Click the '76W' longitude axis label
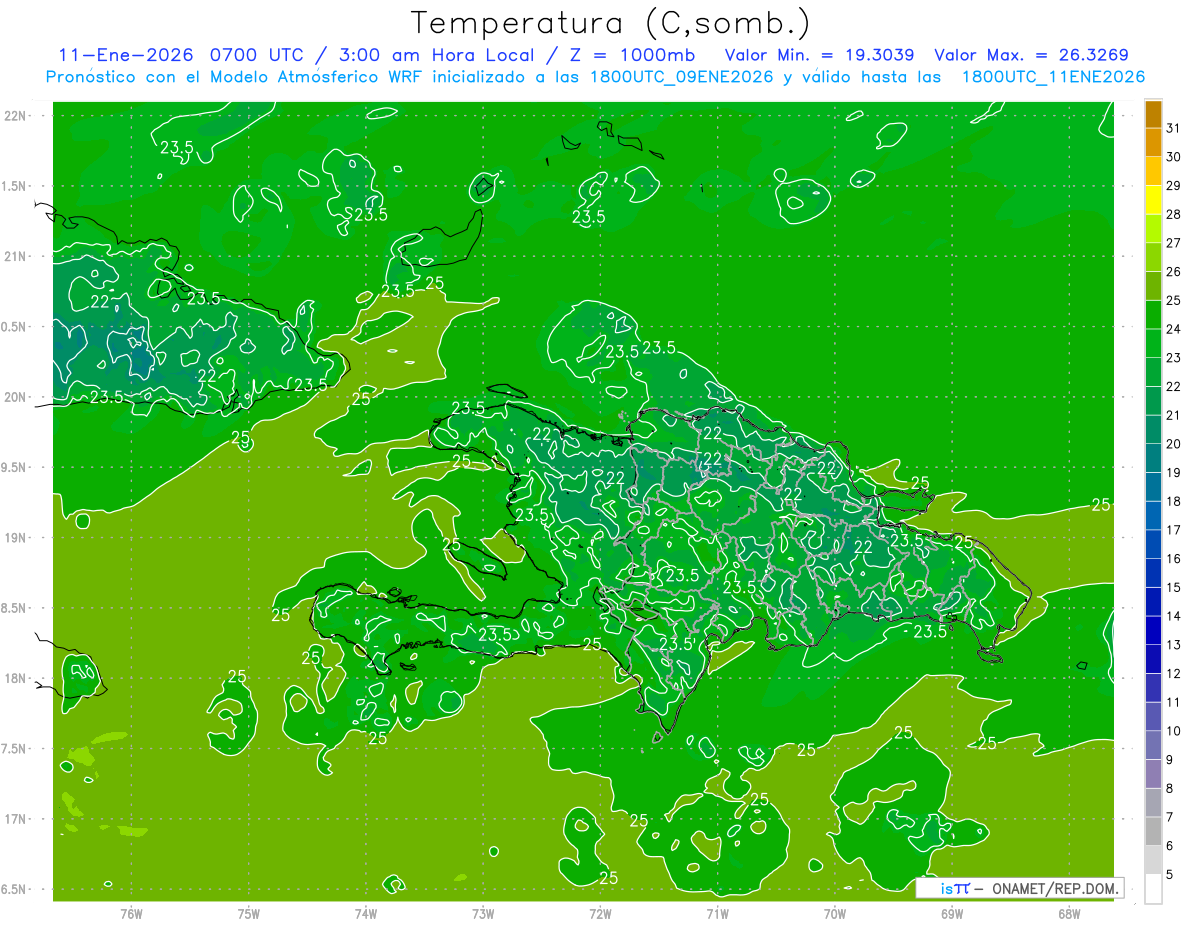 131,913
